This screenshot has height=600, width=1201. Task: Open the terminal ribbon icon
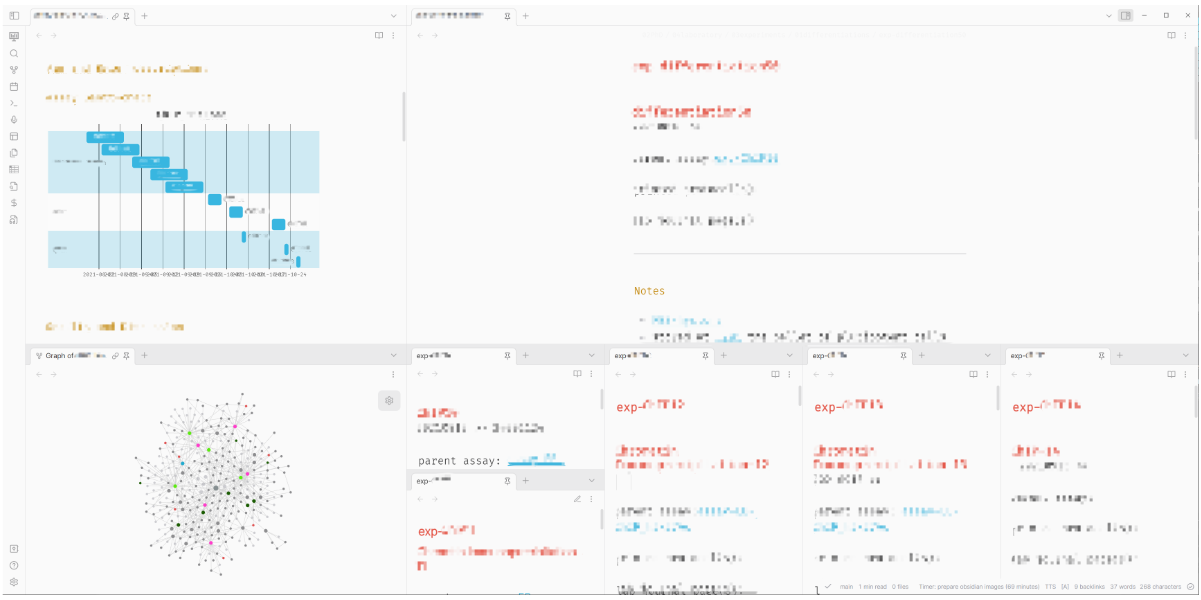coord(14,103)
